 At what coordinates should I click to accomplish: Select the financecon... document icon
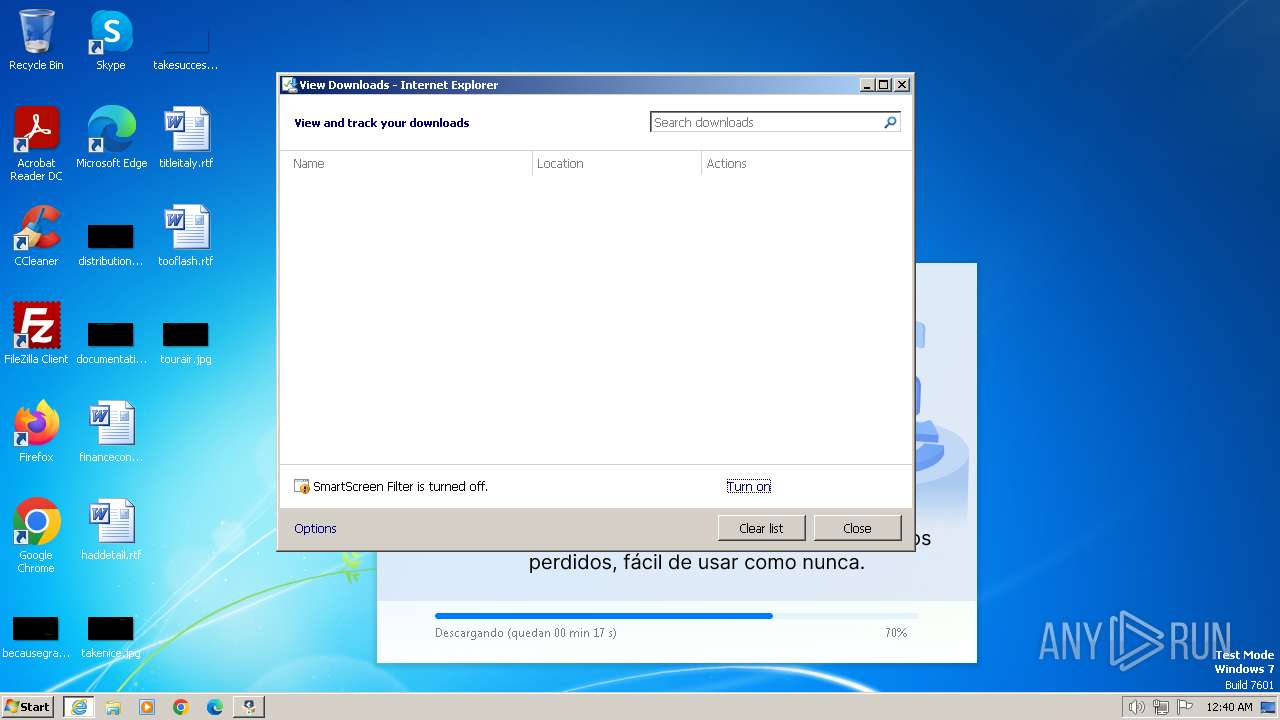(x=111, y=432)
